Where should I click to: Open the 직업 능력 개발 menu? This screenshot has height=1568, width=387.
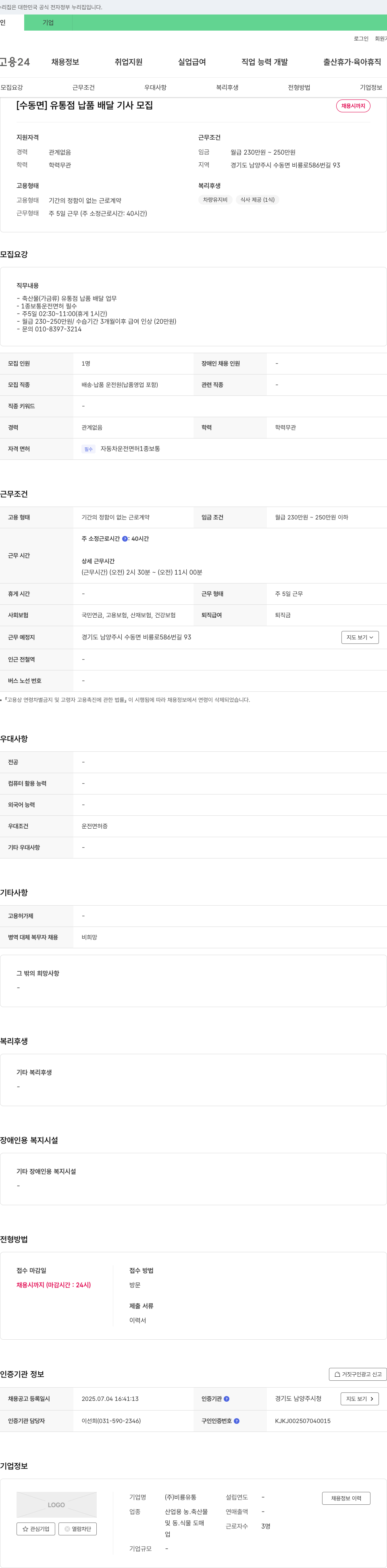pos(264,62)
